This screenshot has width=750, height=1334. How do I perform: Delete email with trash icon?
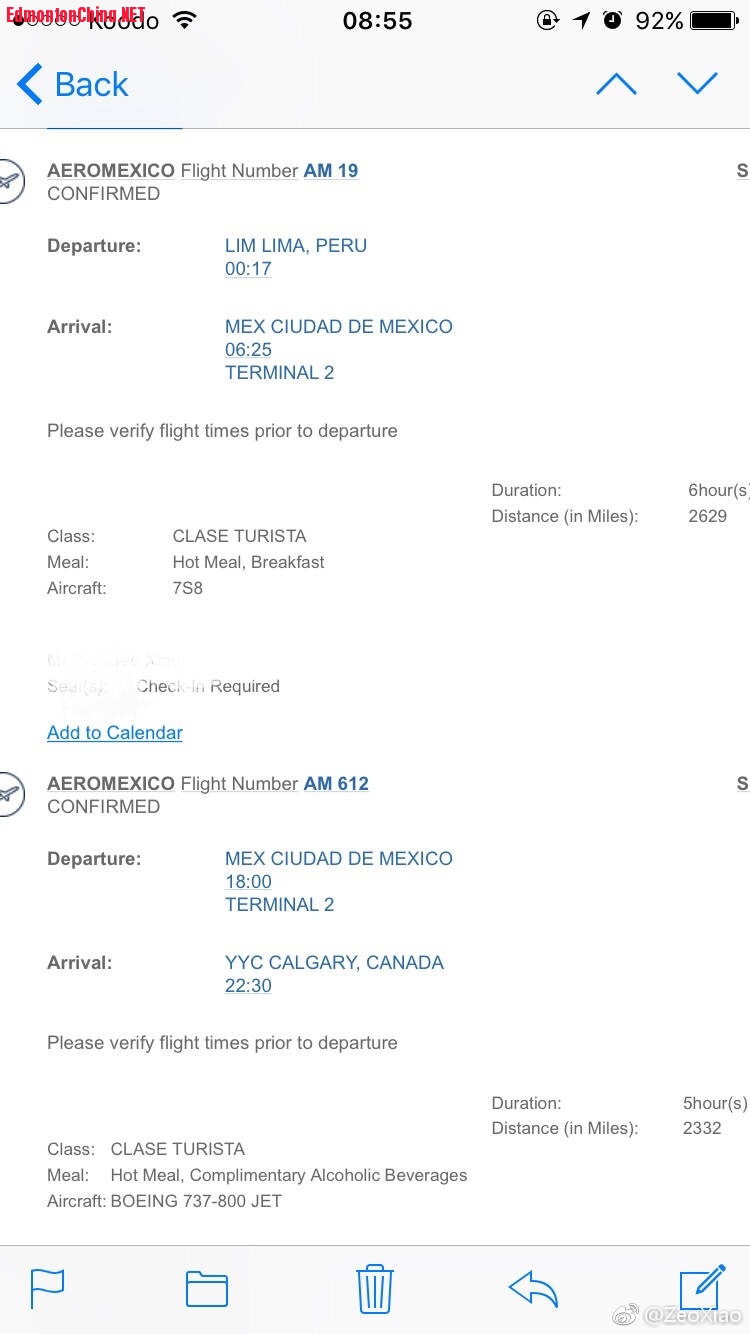tap(375, 1288)
